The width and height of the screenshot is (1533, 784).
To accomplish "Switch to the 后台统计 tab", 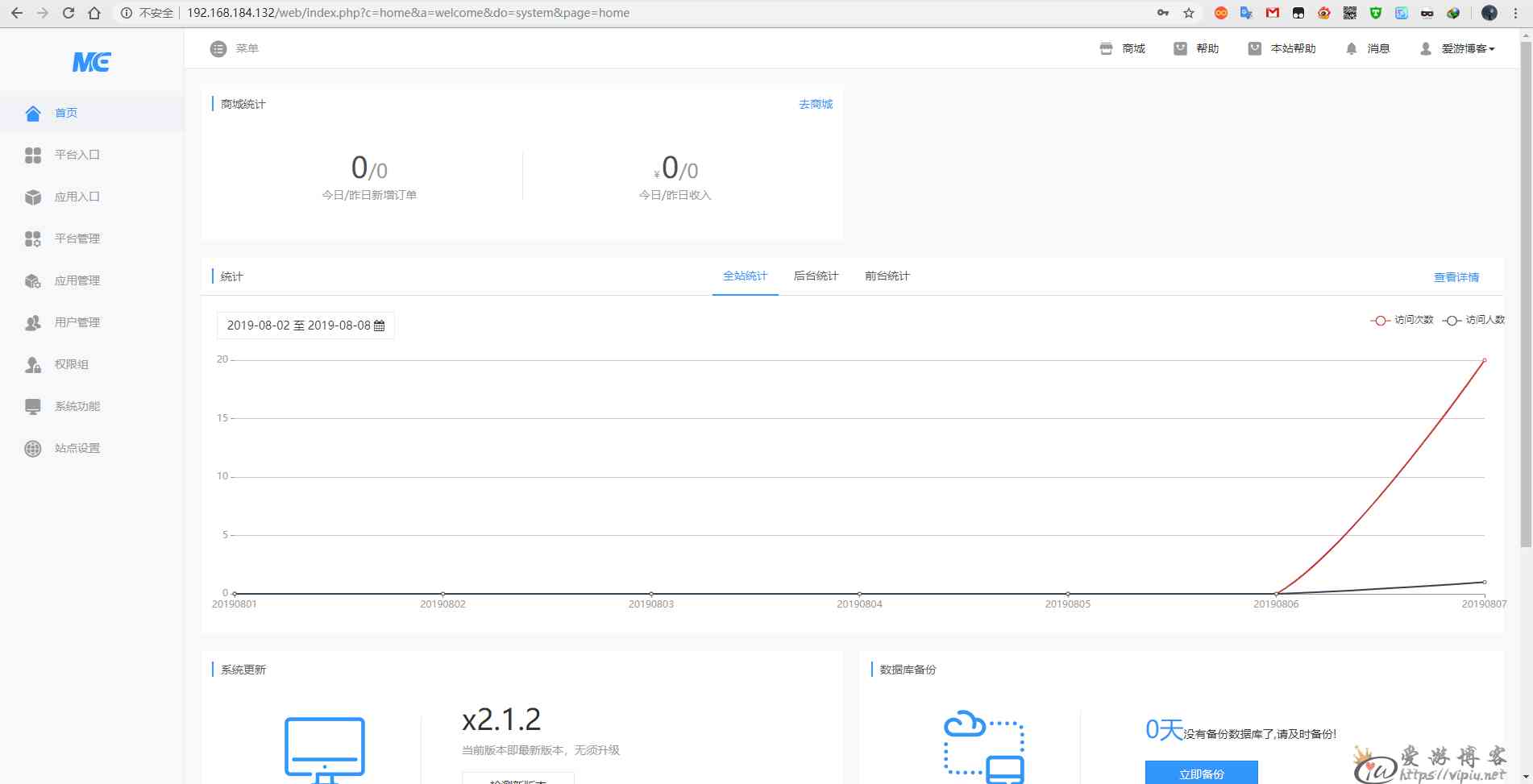I will click(x=816, y=276).
